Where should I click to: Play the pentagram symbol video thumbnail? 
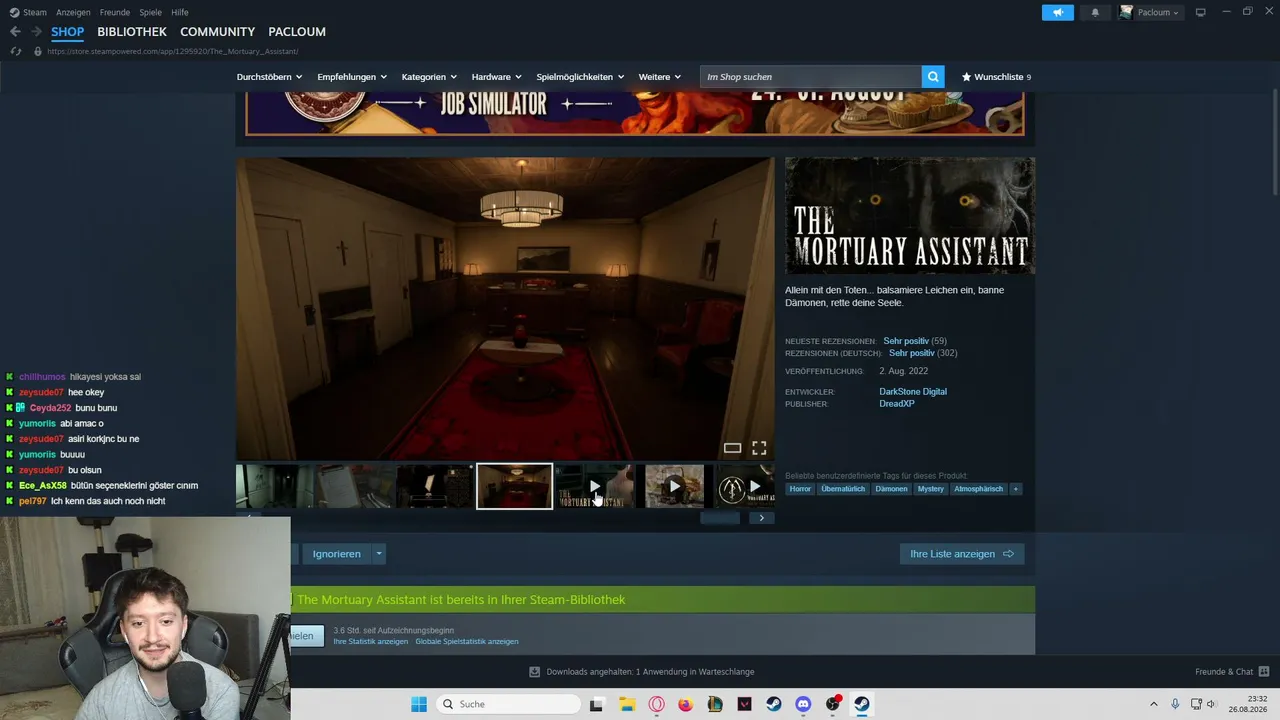(746, 486)
